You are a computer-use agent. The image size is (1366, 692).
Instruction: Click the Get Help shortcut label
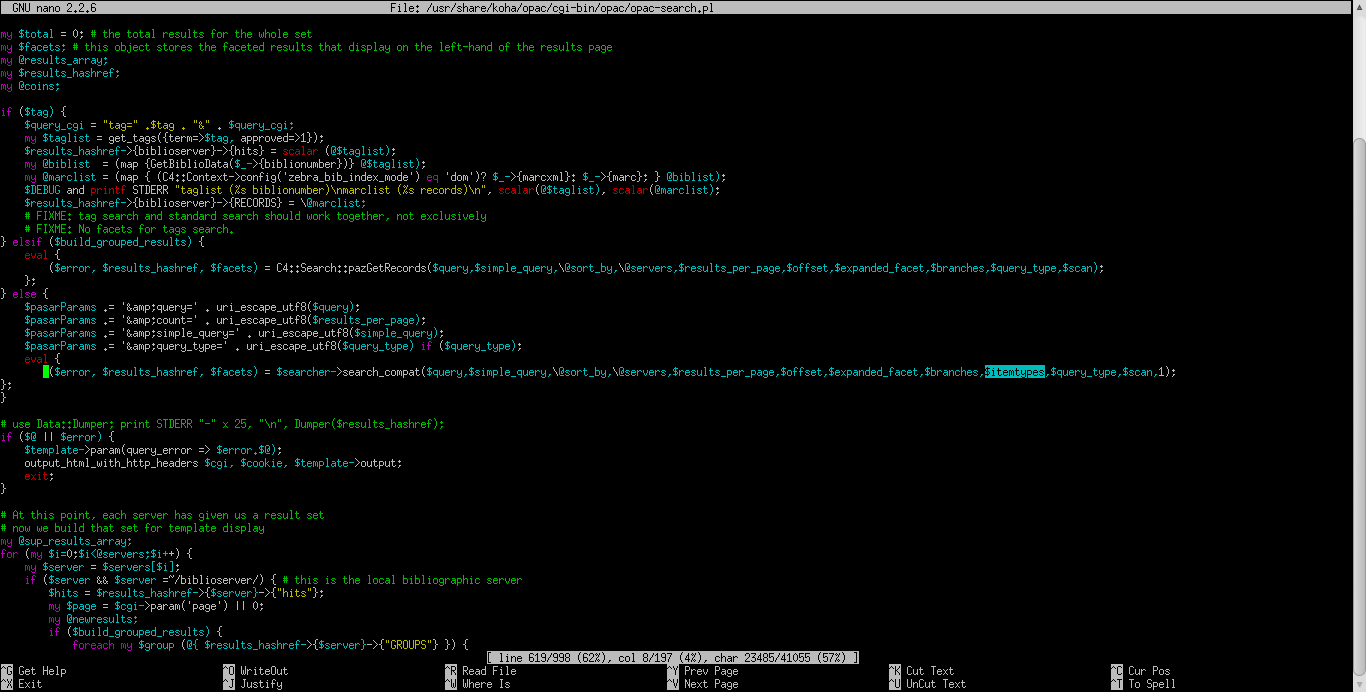pyautogui.click(x=41, y=671)
